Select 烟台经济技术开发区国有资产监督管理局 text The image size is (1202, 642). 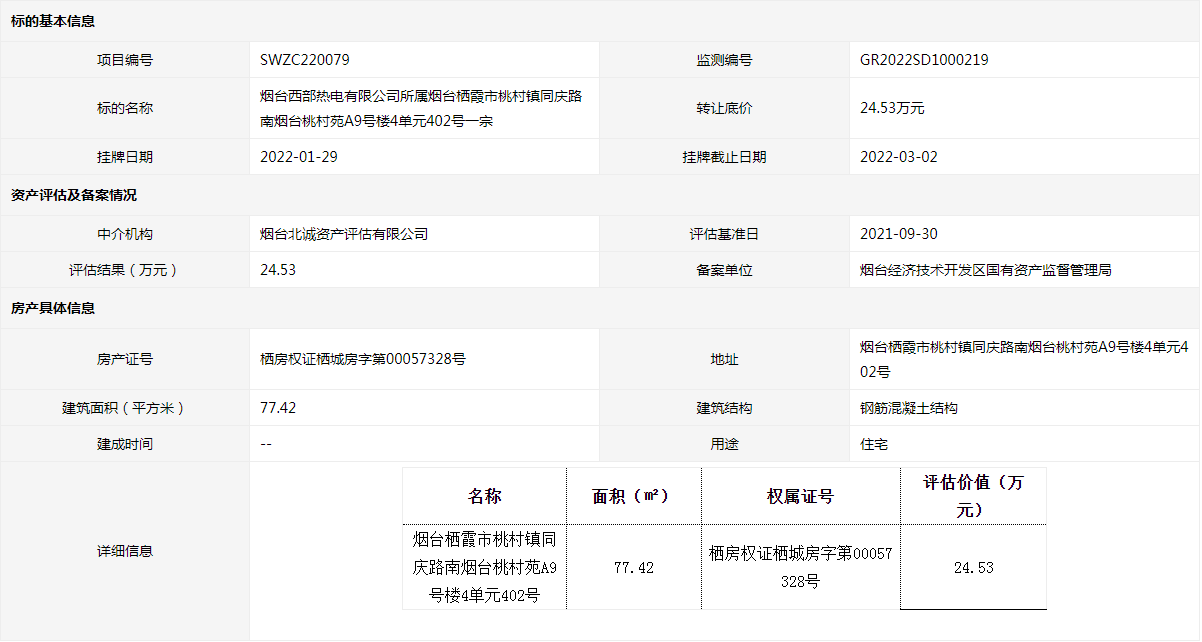point(986,270)
